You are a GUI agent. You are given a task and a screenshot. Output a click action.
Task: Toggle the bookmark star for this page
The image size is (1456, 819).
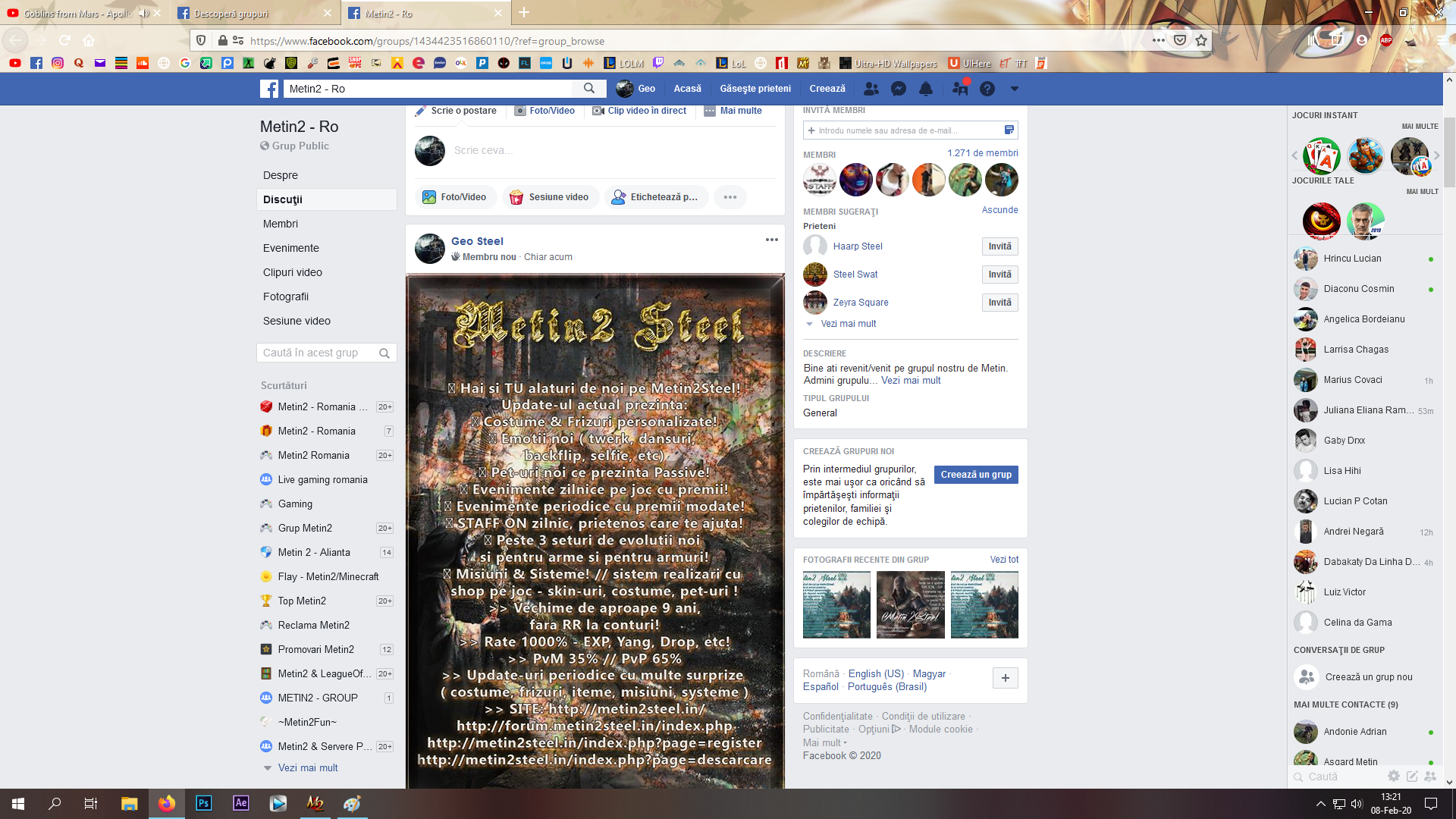[1201, 40]
